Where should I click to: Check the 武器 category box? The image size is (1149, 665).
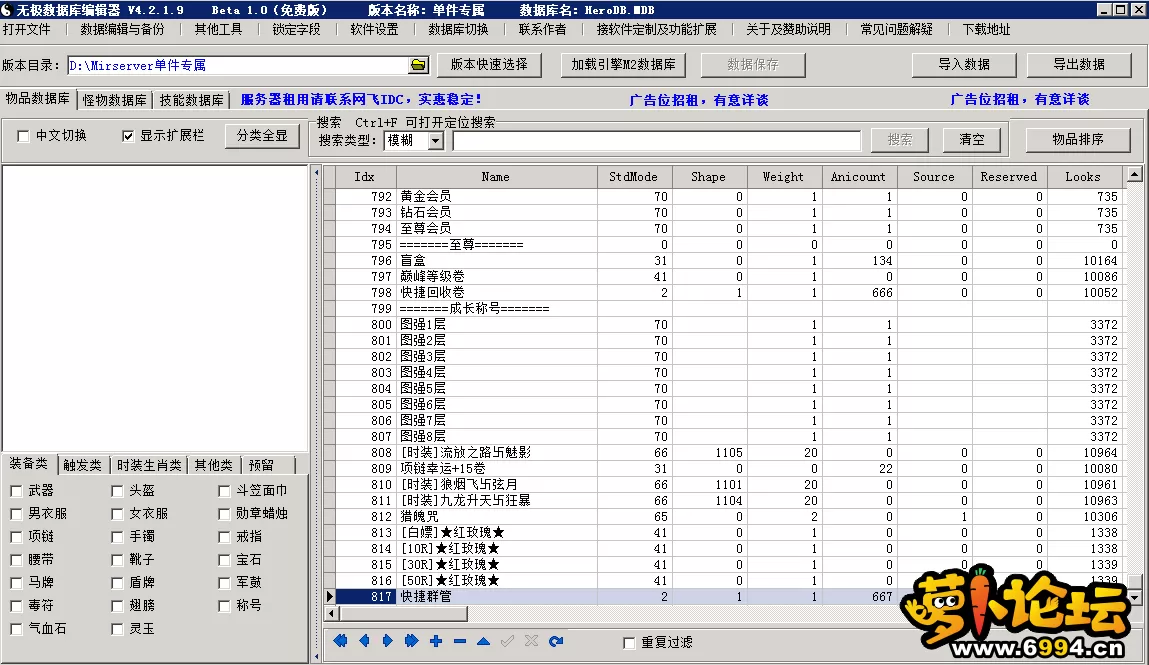16,491
